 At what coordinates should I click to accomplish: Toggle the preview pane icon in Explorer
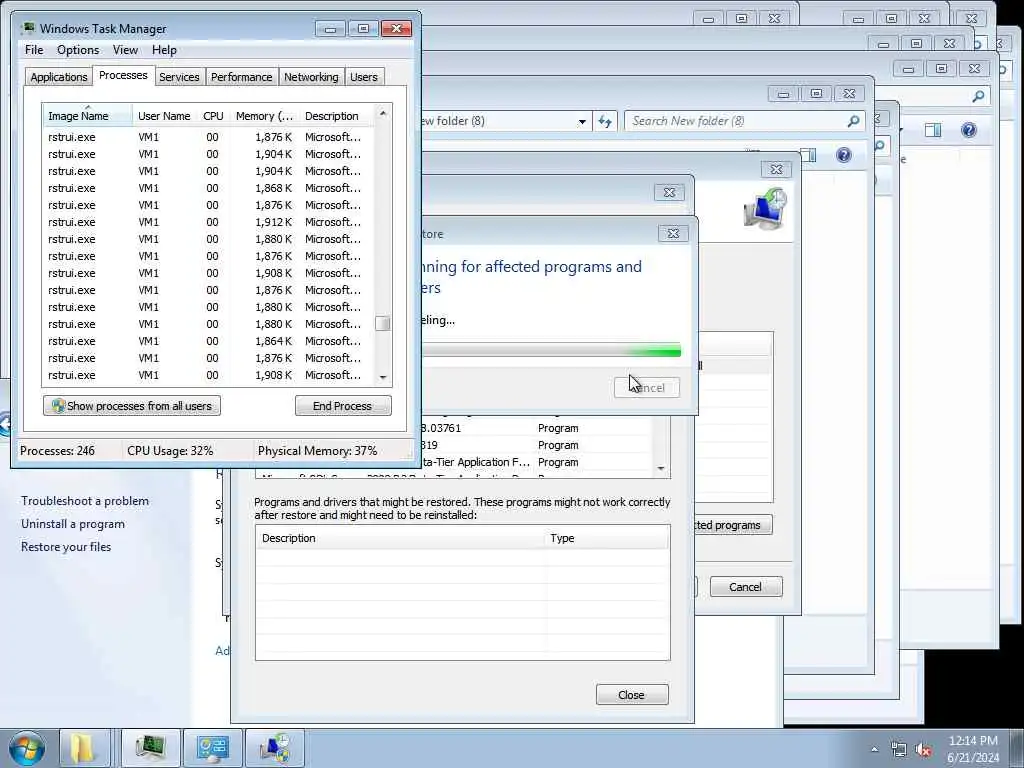[x=808, y=155]
